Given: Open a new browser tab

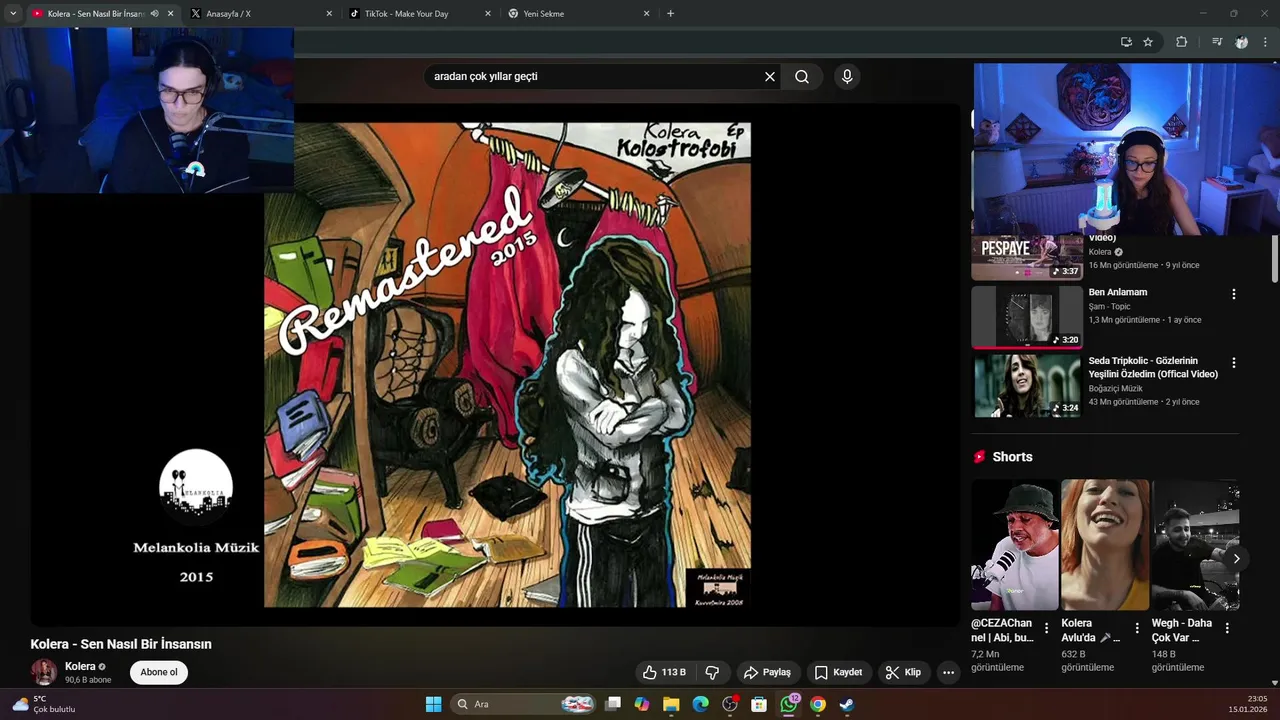Looking at the screenshot, I should pos(670,14).
